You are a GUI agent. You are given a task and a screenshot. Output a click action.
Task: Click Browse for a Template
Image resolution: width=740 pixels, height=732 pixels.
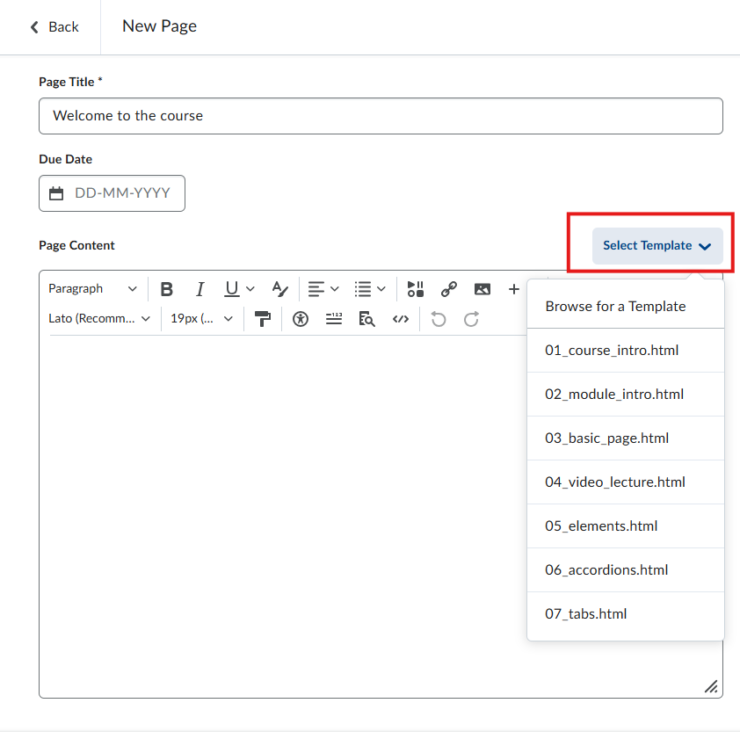pyautogui.click(x=615, y=306)
